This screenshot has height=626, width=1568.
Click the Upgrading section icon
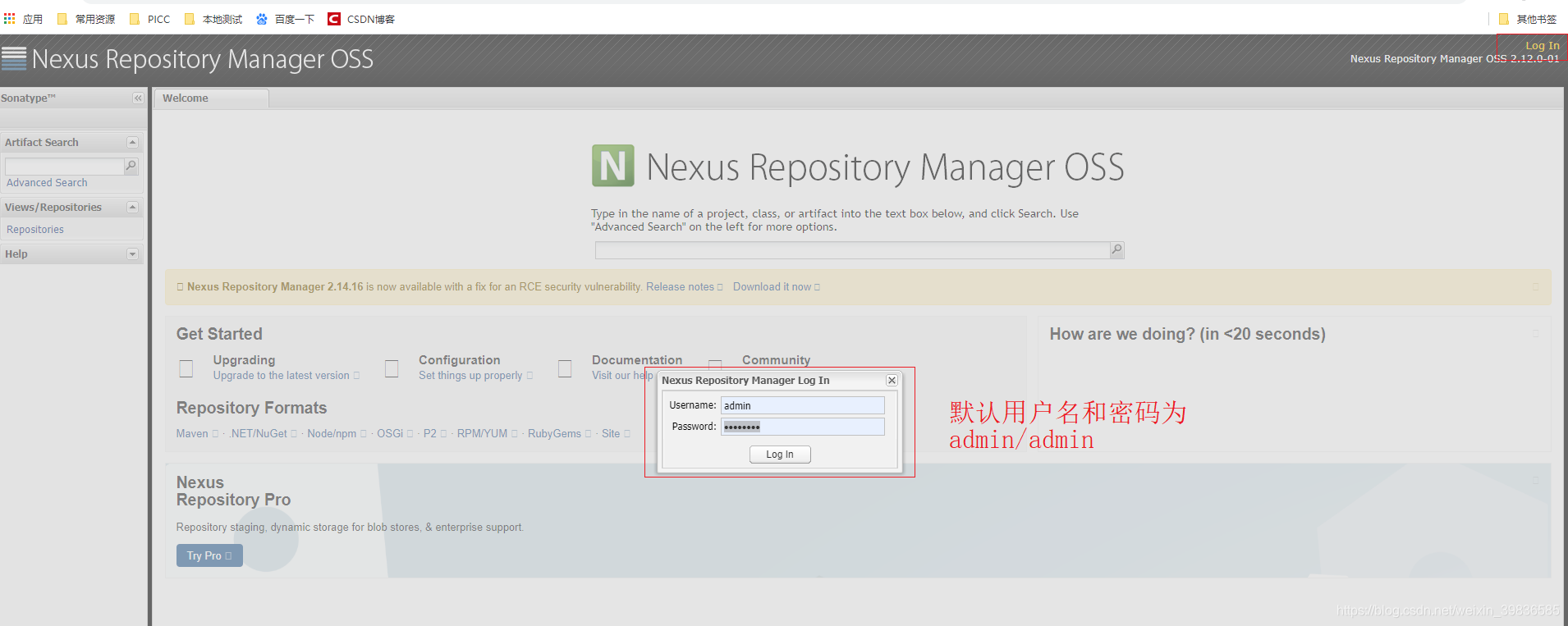[x=186, y=368]
